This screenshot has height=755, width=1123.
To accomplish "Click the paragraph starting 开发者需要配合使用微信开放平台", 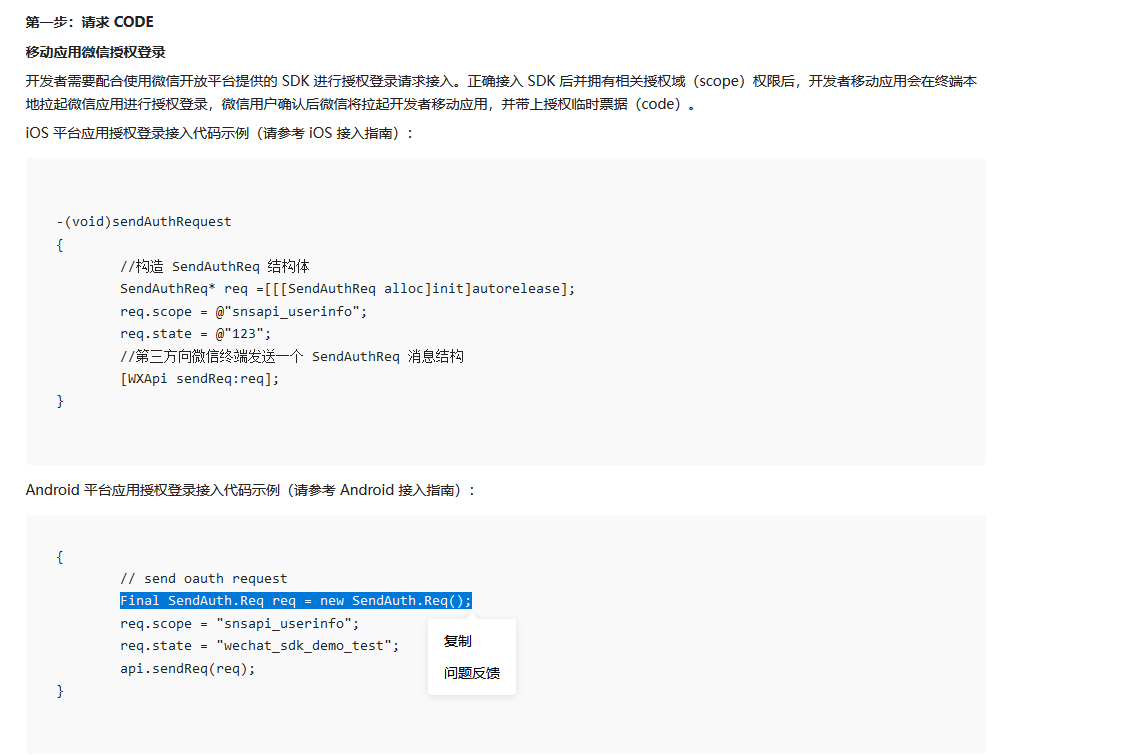I will point(501,92).
